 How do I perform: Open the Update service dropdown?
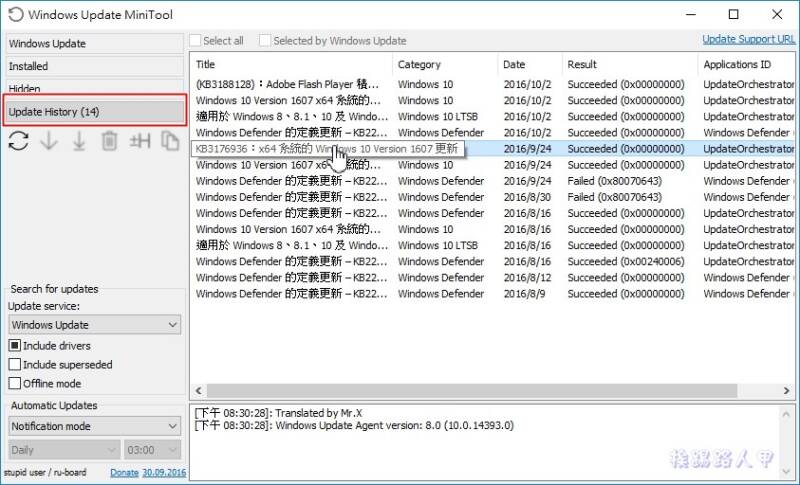point(94,325)
